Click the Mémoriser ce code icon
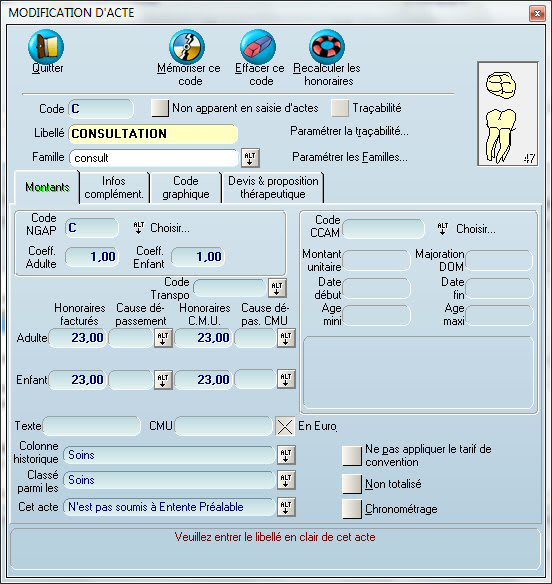The width and height of the screenshot is (552, 584). [187, 47]
